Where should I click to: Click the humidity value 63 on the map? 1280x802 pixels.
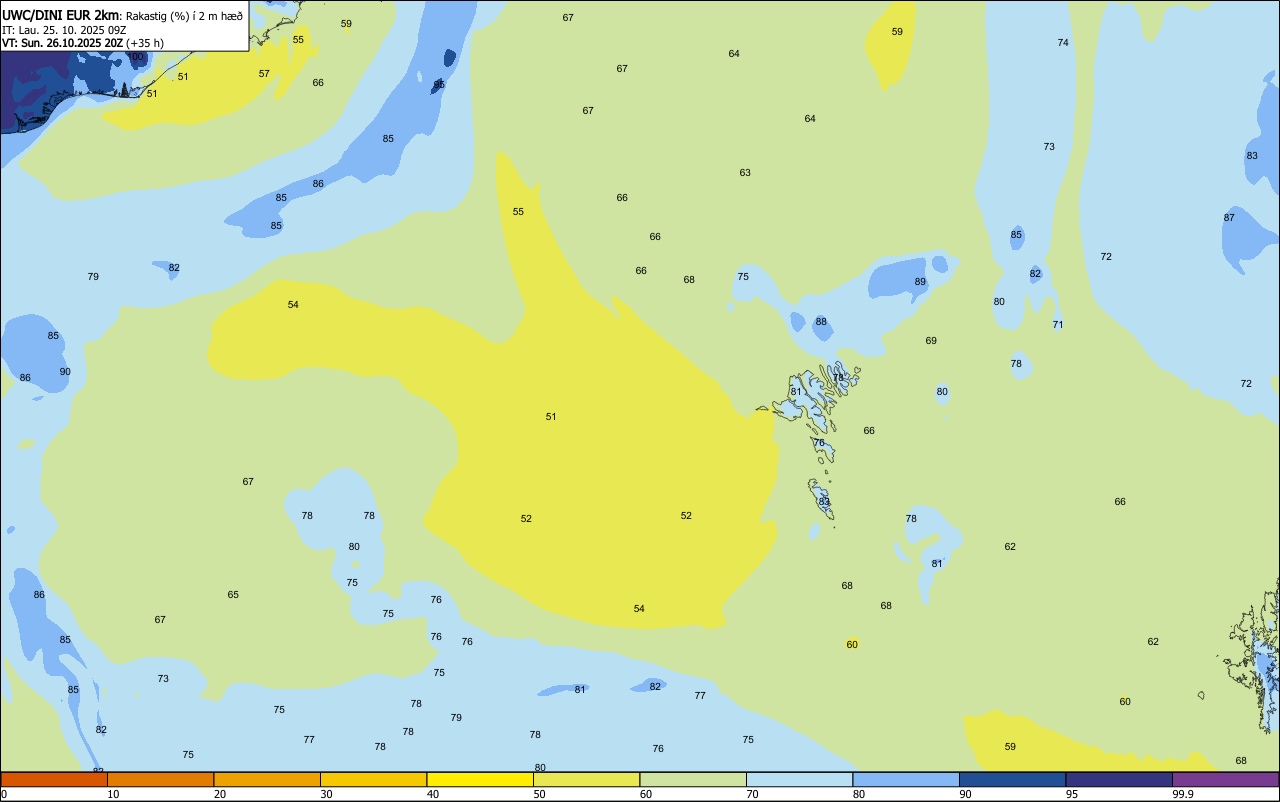click(745, 173)
